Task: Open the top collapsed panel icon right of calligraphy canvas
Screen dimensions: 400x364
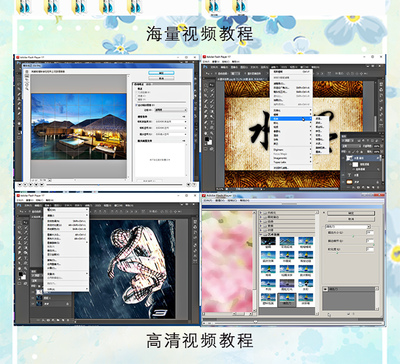Action: click(381, 84)
